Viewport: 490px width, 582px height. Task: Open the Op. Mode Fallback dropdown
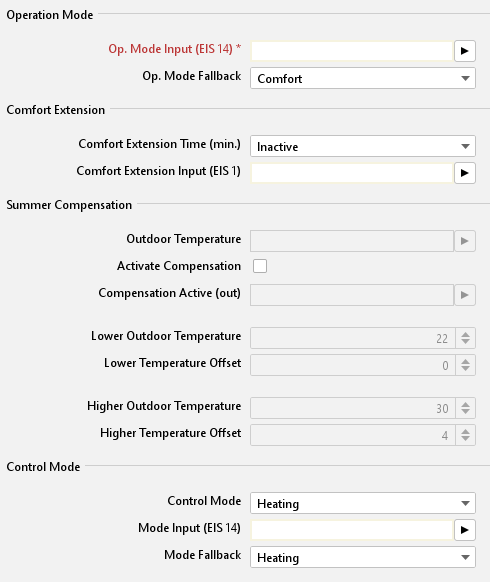coord(363,78)
